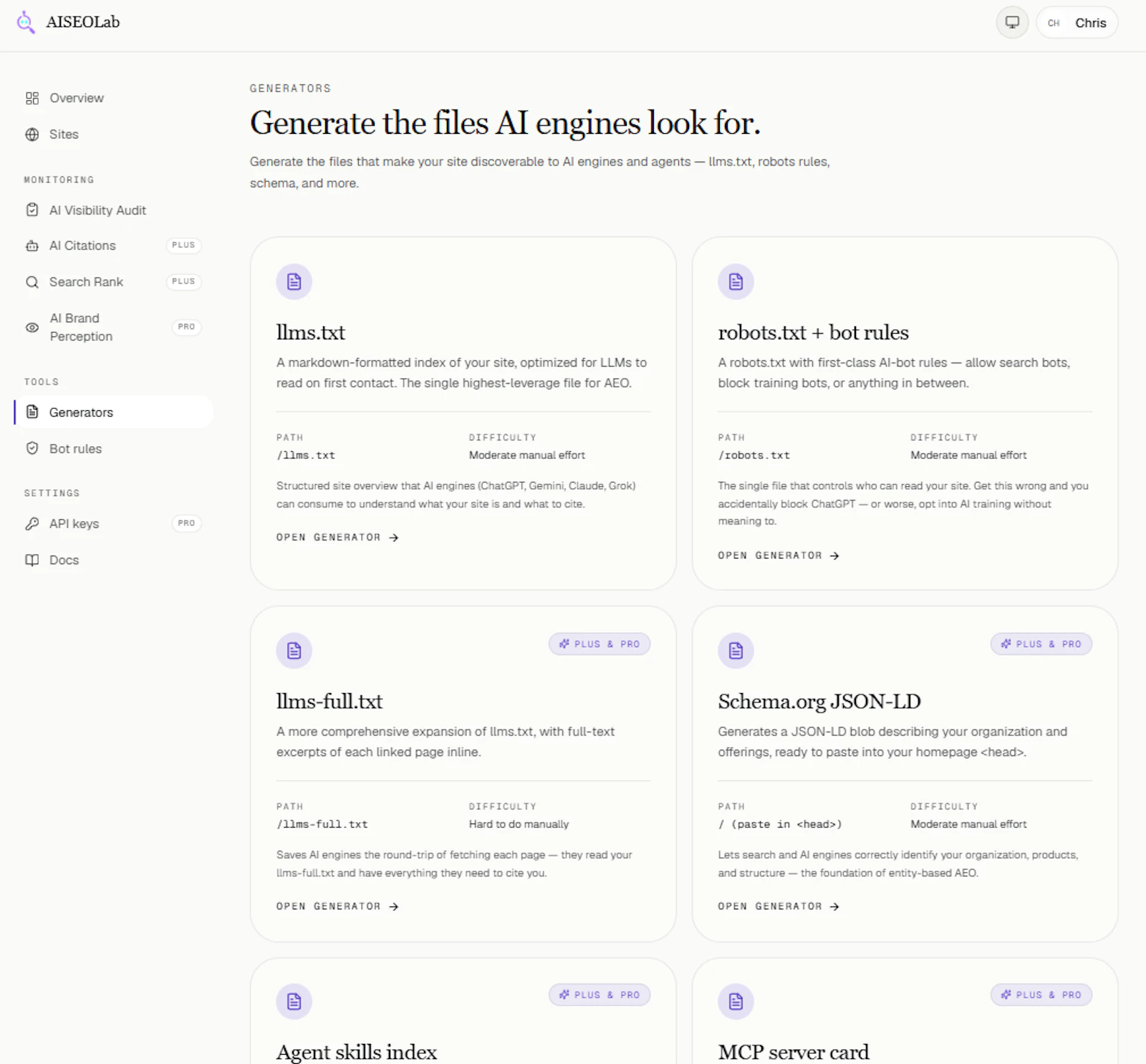The image size is (1146, 1064).
Task: Open generator for llms-full.txt card
Action: tap(337, 906)
